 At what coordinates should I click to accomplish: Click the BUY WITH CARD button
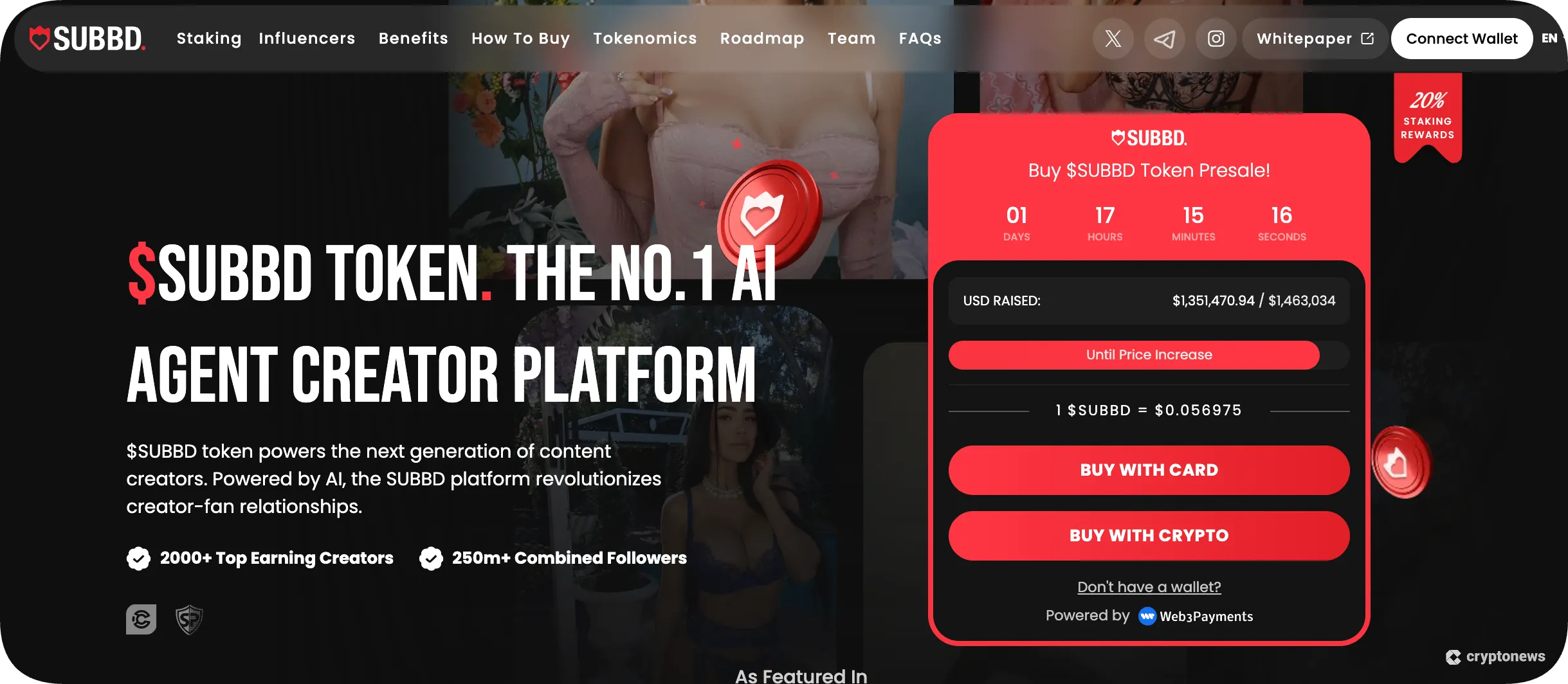tap(1149, 470)
